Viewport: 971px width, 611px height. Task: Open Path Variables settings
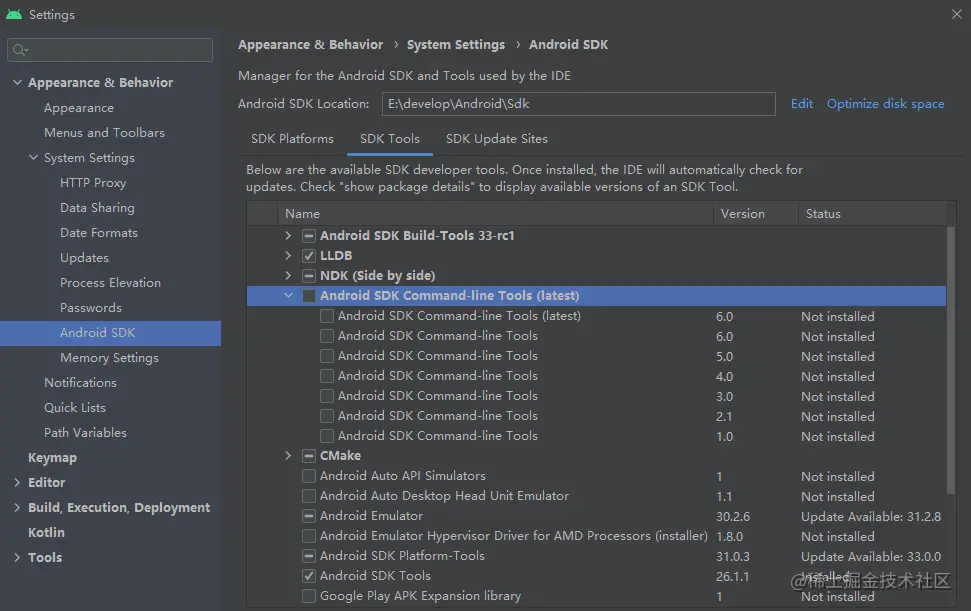(x=85, y=433)
